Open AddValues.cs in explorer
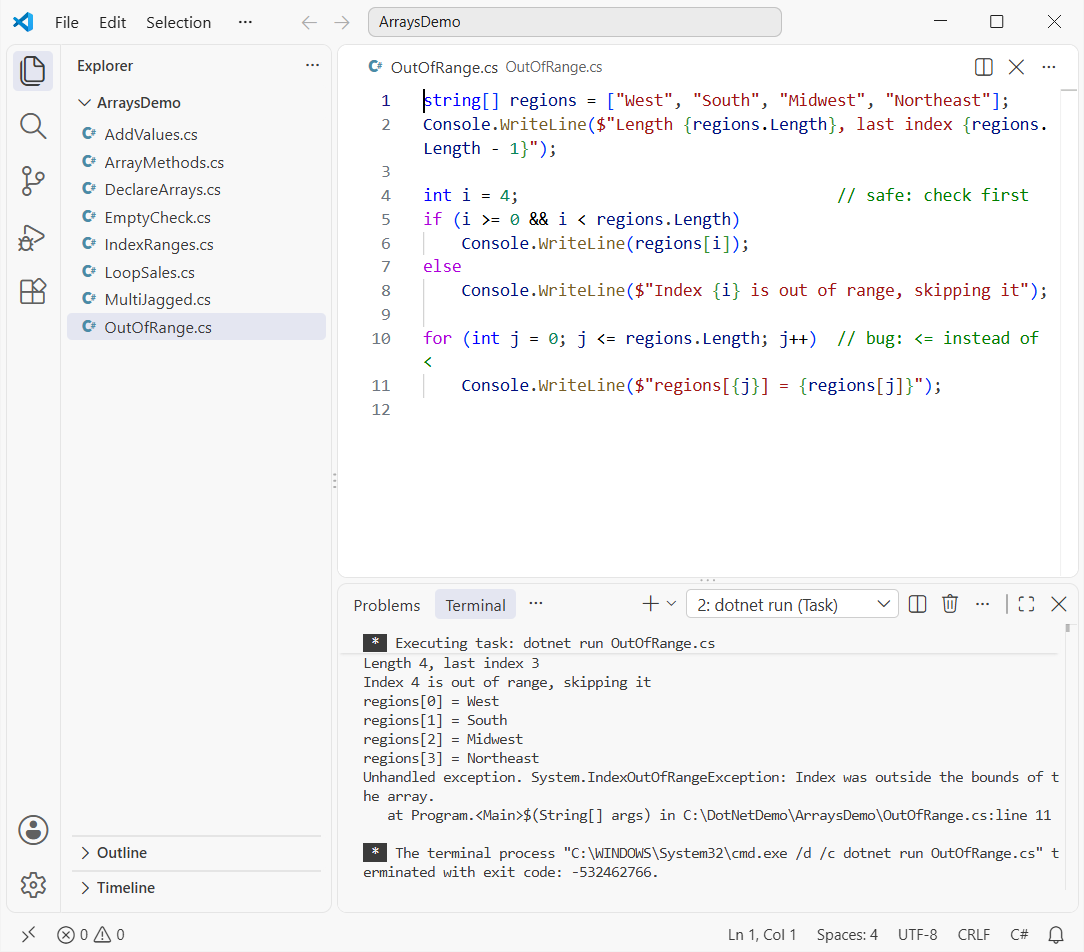This screenshot has width=1084, height=952. (196, 134)
